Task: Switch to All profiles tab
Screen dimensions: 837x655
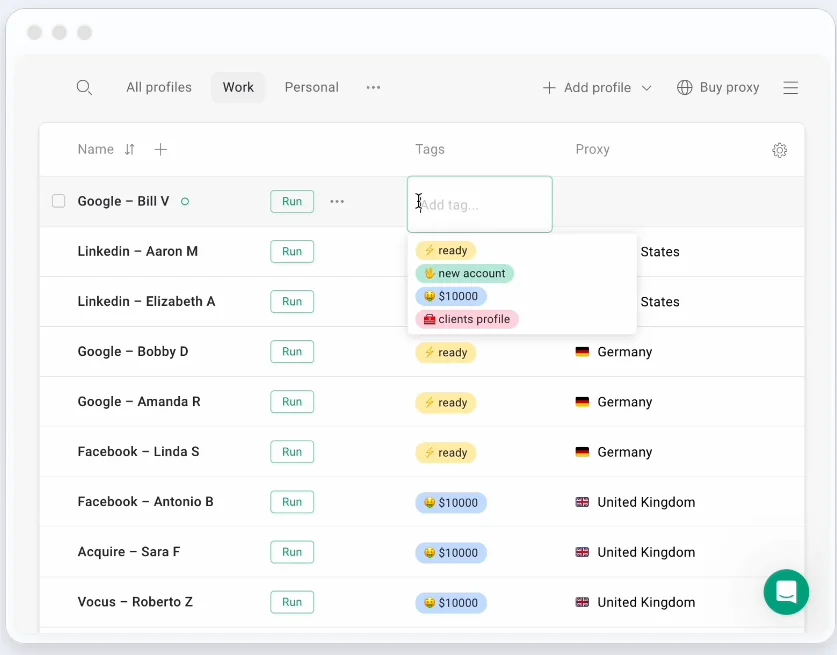Action: pyautogui.click(x=159, y=88)
